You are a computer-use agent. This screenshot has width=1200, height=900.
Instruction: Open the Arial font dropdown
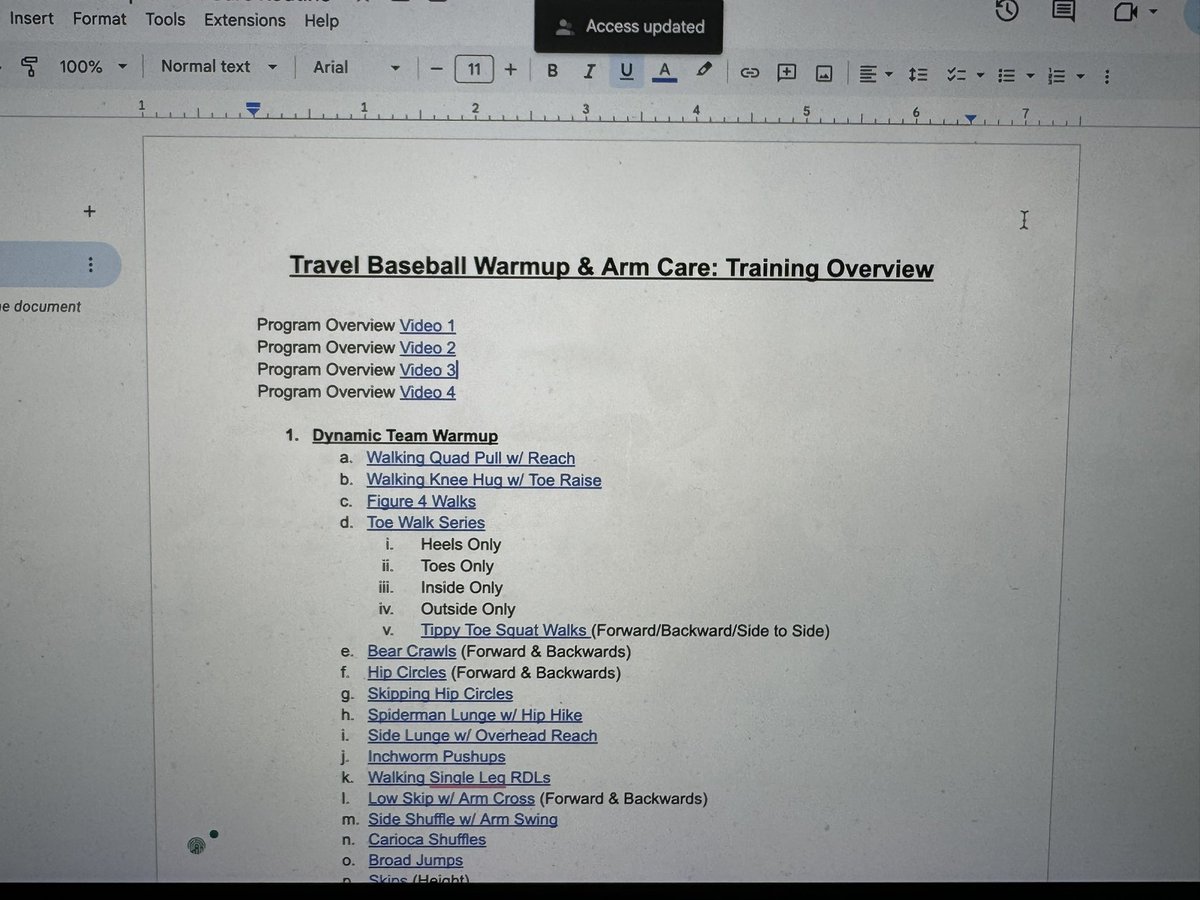point(356,68)
